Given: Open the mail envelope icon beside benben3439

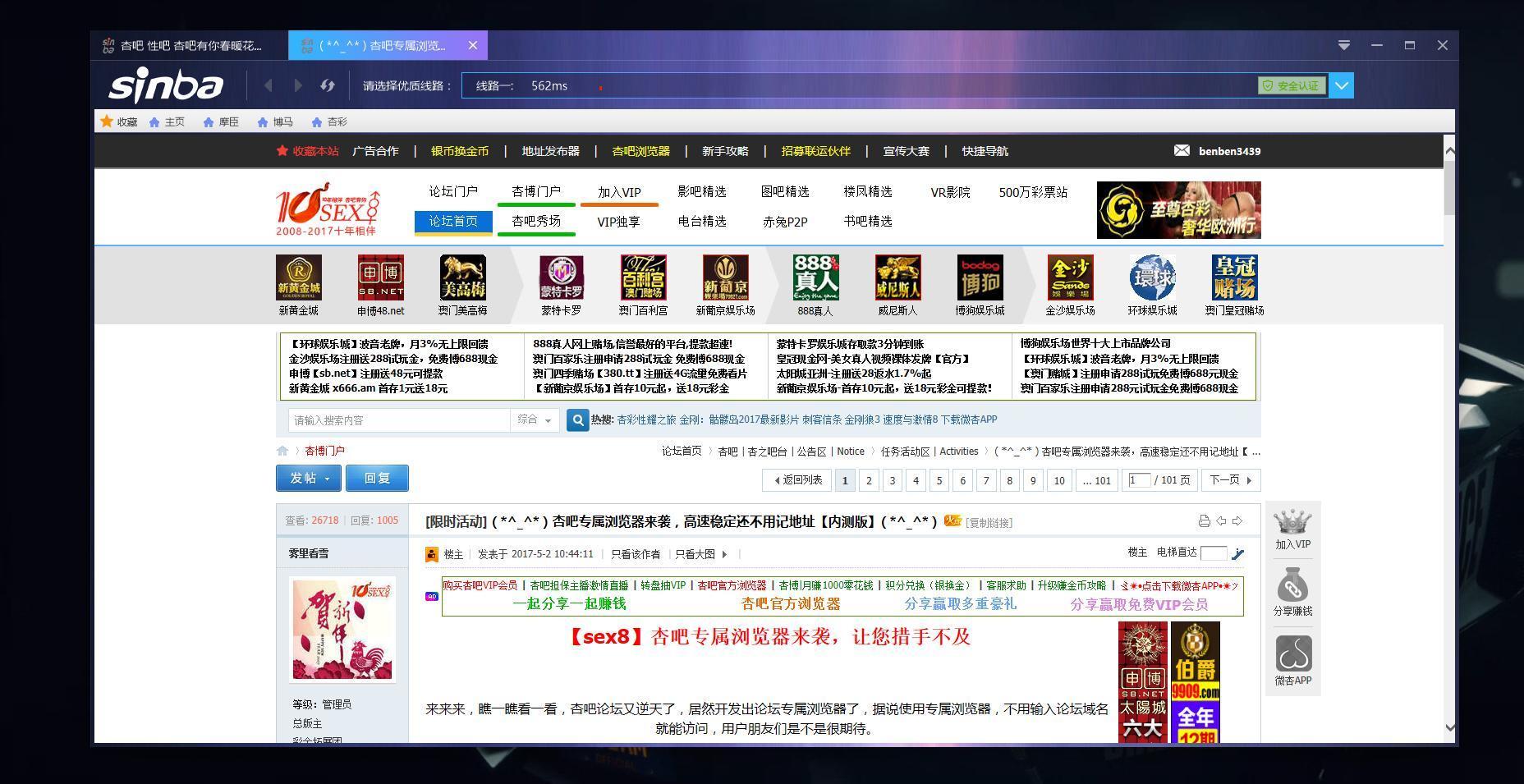Looking at the screenshot, I should coord(1182,150).
